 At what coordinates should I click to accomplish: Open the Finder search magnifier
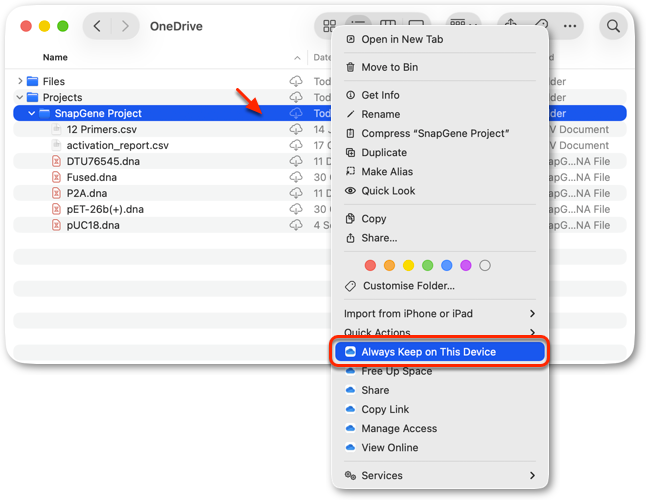pyautogui.click(x=613, y=26)
